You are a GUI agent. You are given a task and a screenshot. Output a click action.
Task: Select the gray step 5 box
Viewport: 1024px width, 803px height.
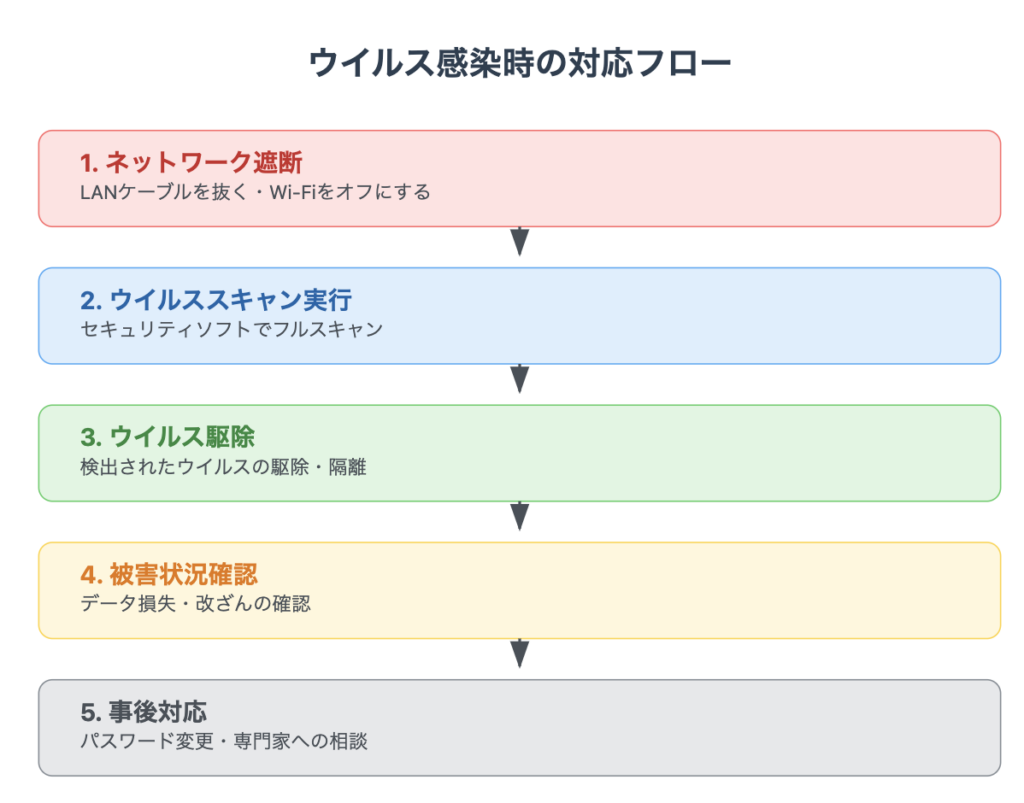(519, 727)
